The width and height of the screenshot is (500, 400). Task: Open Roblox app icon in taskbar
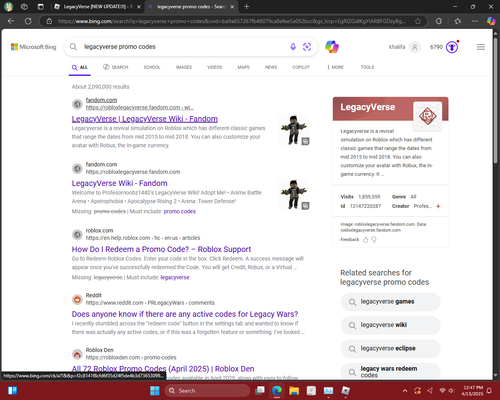coord(345,390)
